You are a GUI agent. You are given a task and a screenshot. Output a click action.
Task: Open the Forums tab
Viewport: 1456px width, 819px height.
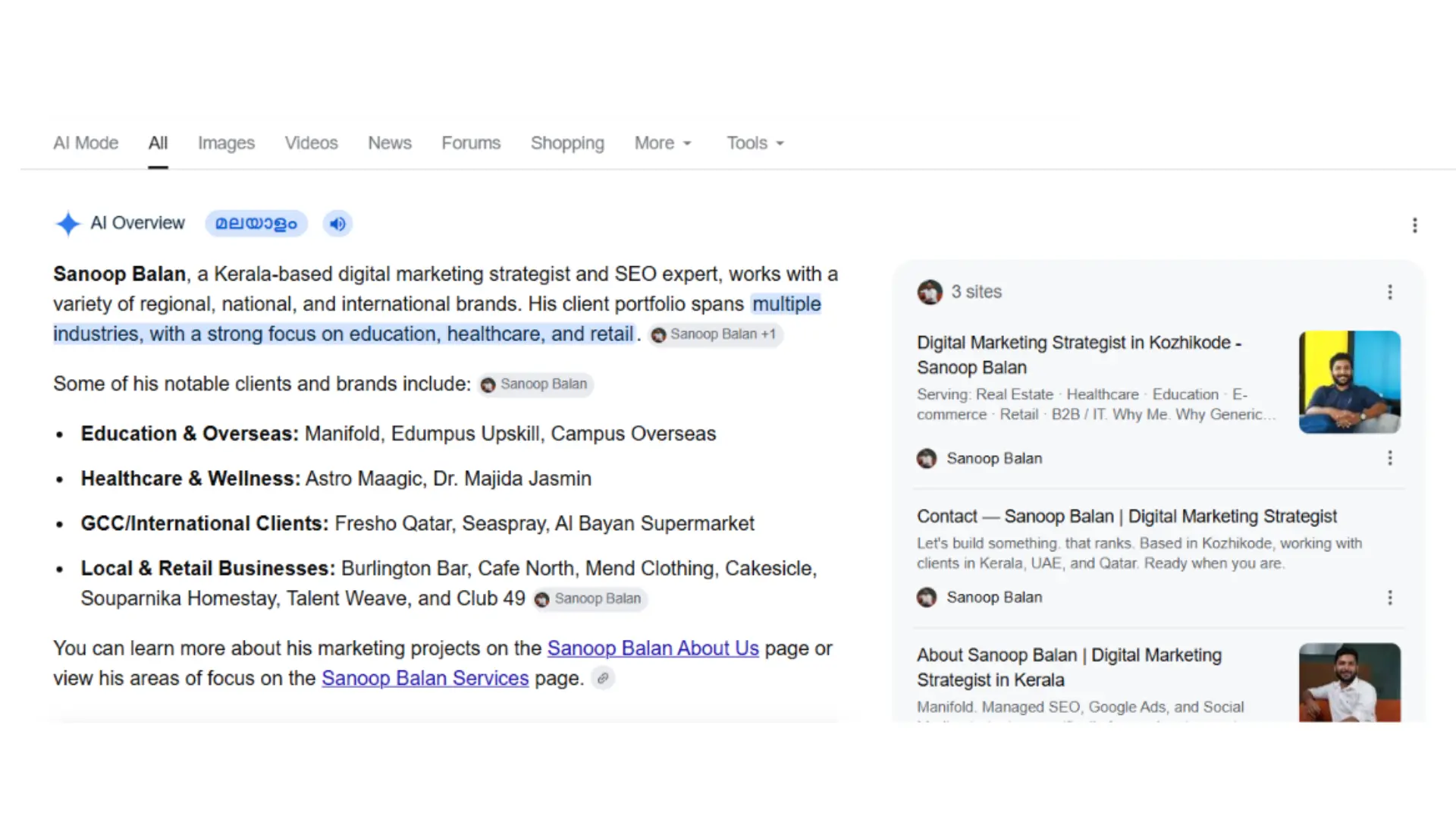(x=471, y=143)
